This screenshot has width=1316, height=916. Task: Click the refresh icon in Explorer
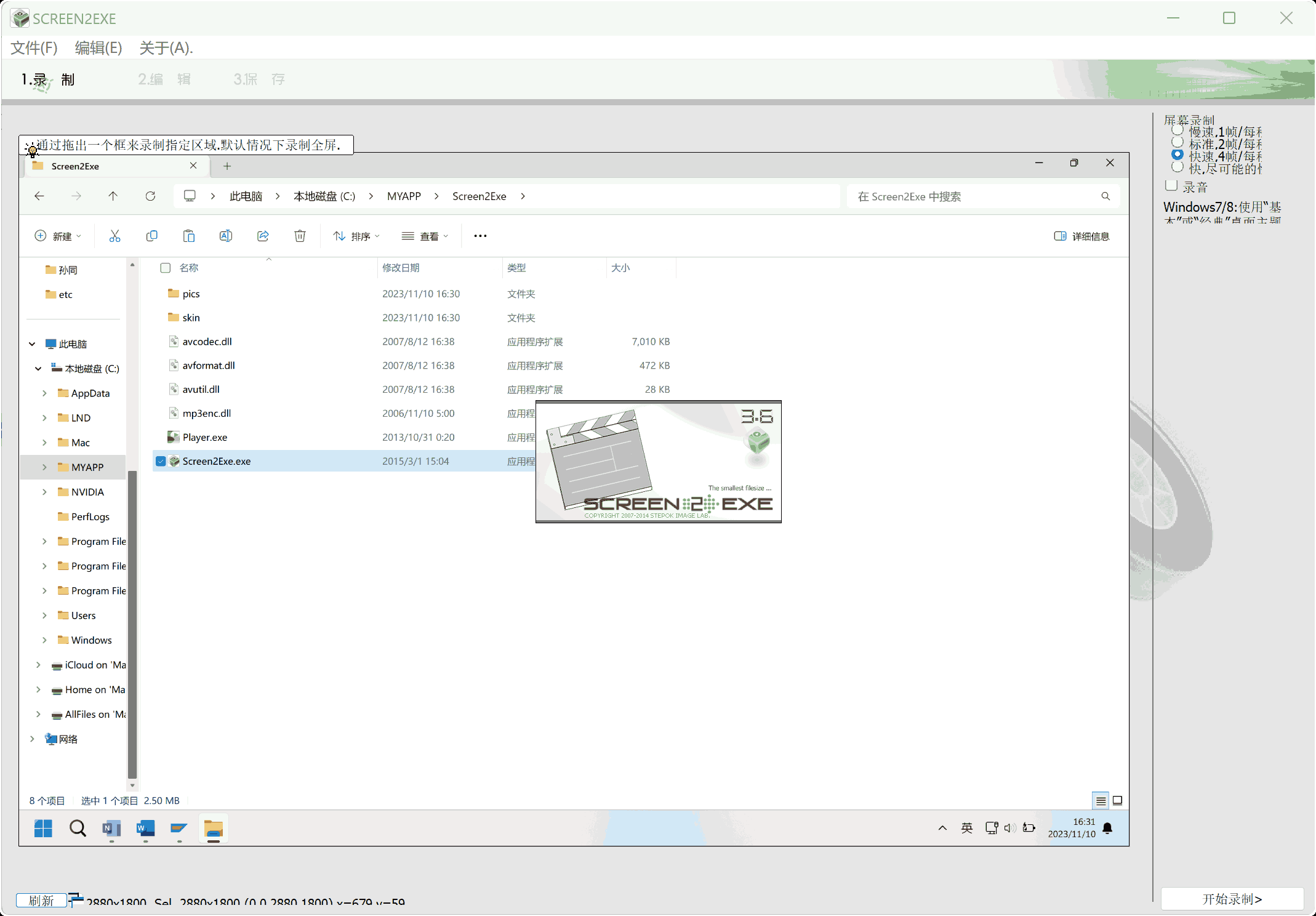coord(150,196)
